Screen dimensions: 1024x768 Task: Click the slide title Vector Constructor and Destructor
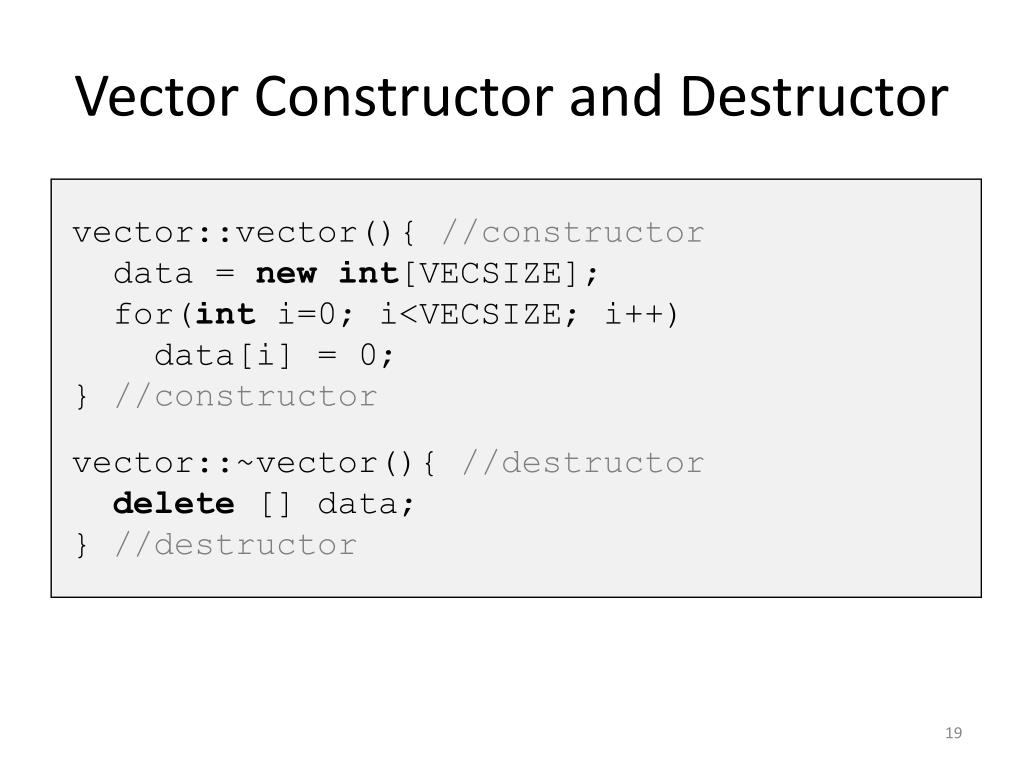click(511, 97)
